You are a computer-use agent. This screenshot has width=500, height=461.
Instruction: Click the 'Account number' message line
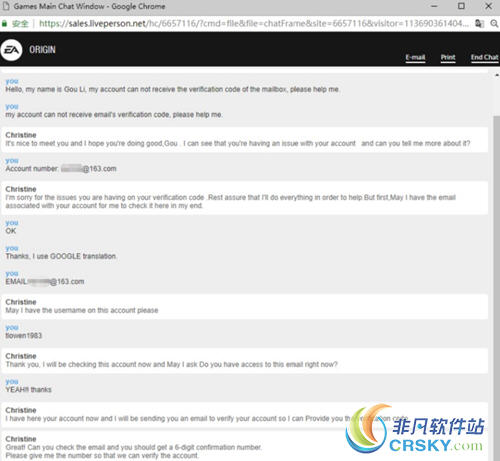point(61,169)
